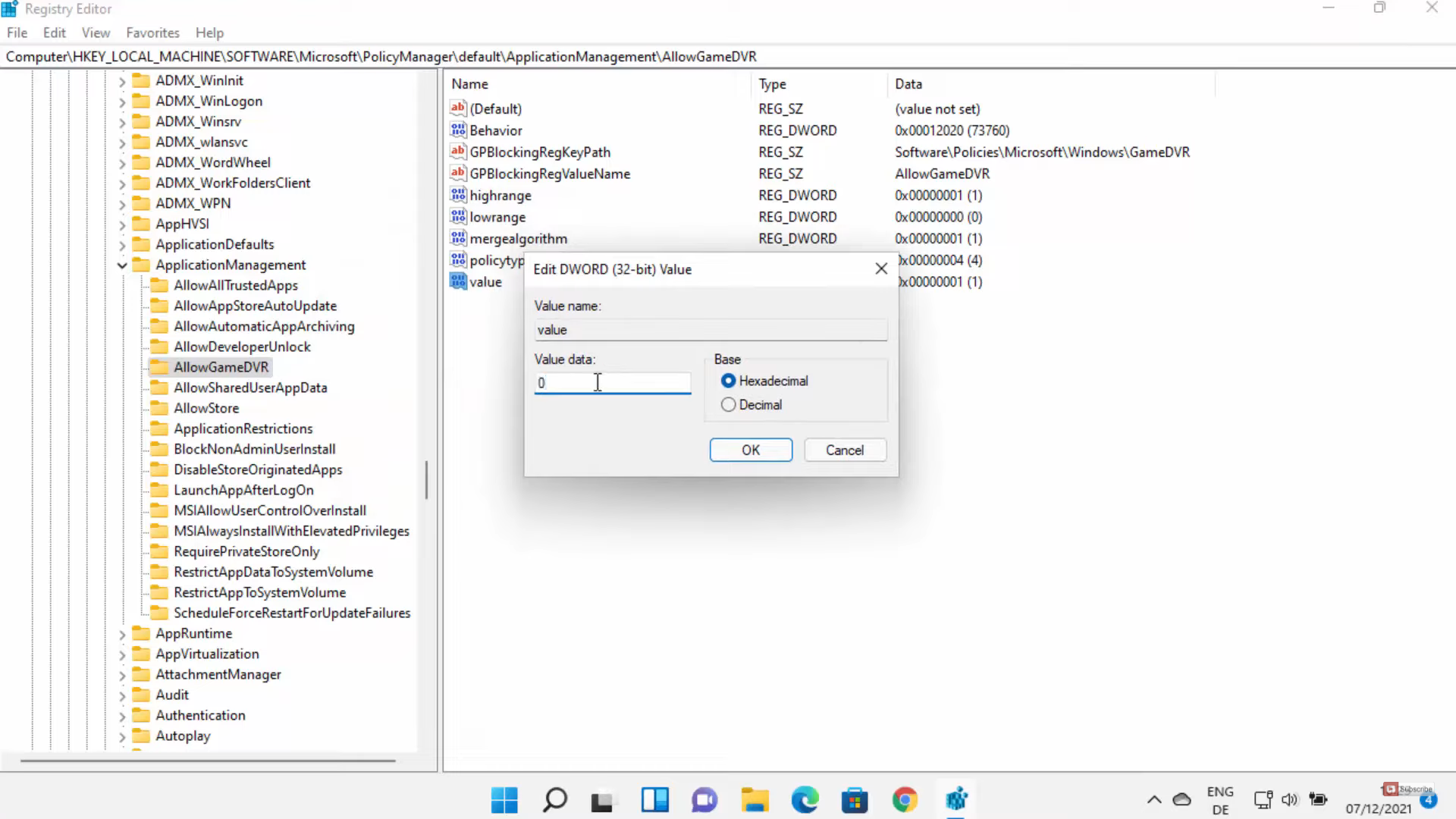1456x819 pixels.
Task: Open the Favorites menu
Action: (152, 33)
